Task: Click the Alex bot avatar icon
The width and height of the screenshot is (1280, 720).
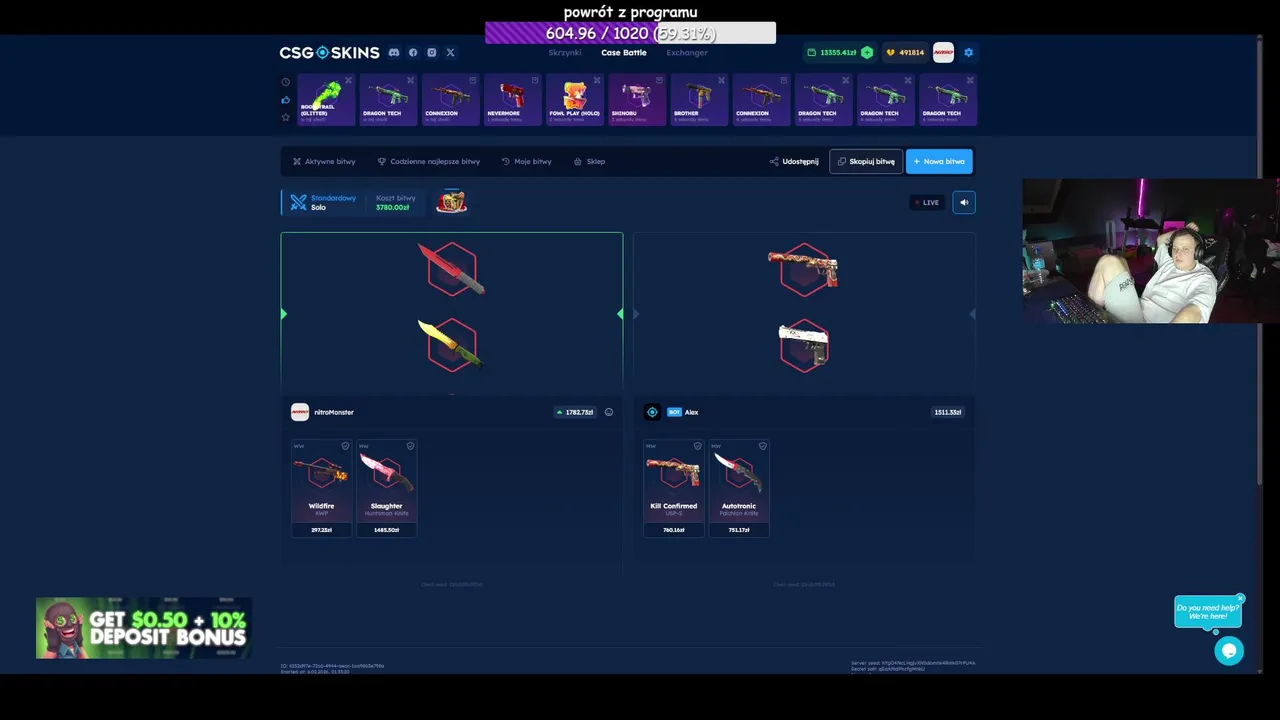Action: coord(652,412)
